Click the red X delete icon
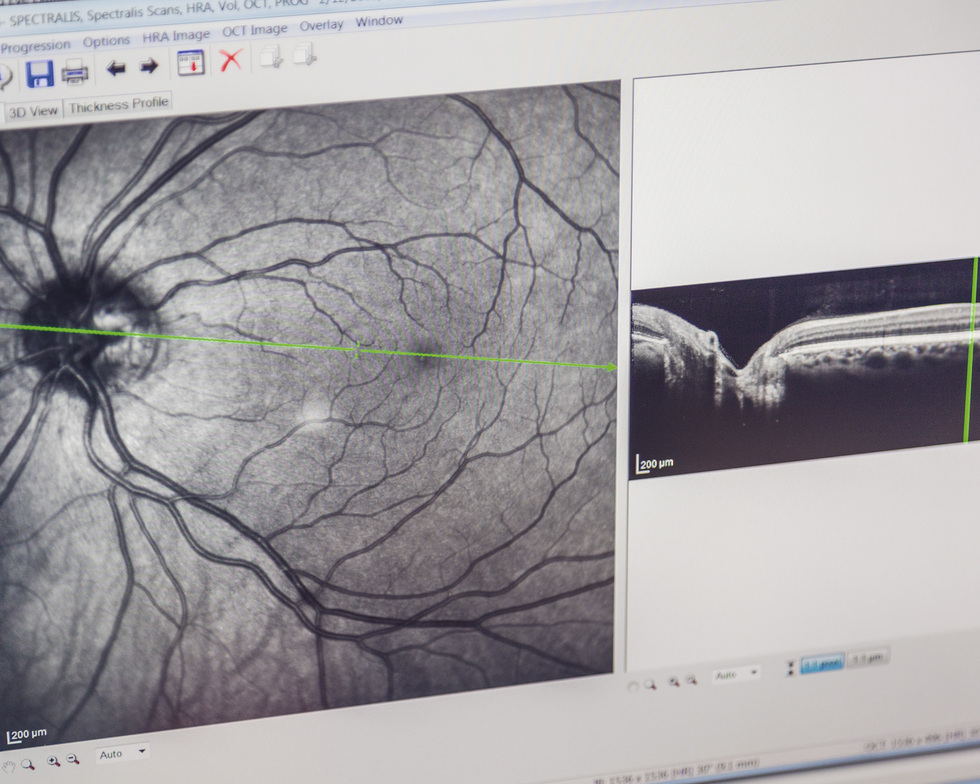Screen dimensions: 980x784 click(x=231, y=60)
